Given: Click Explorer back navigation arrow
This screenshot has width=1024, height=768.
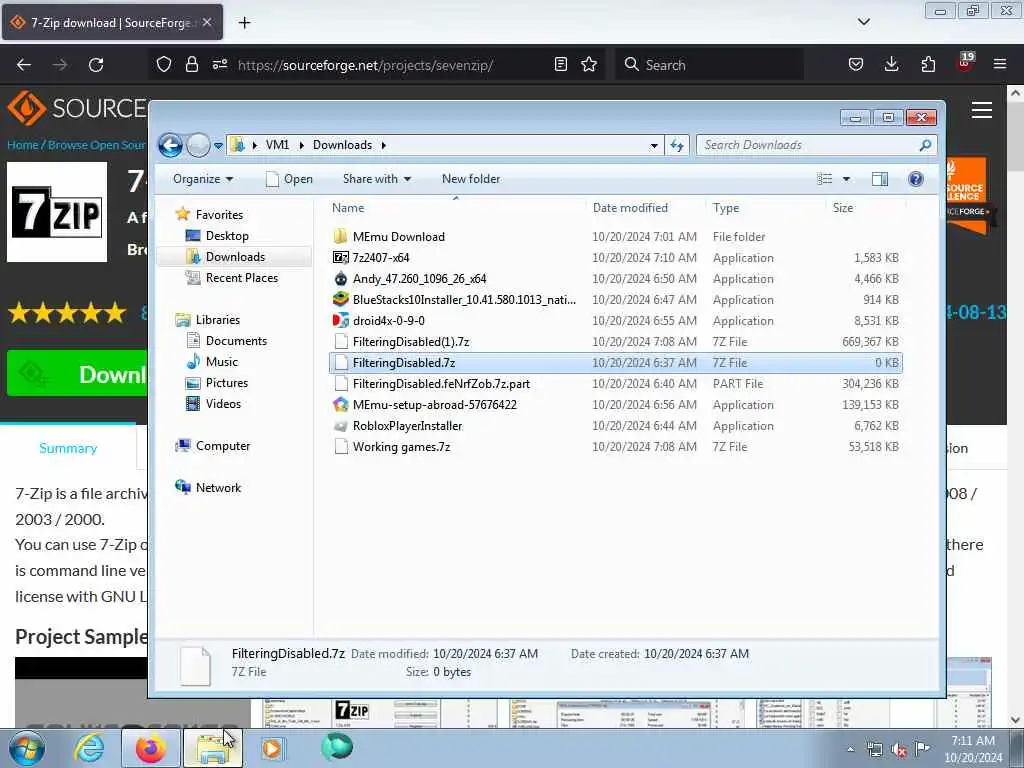Looking at the screenshot, I should pos(170,145).
